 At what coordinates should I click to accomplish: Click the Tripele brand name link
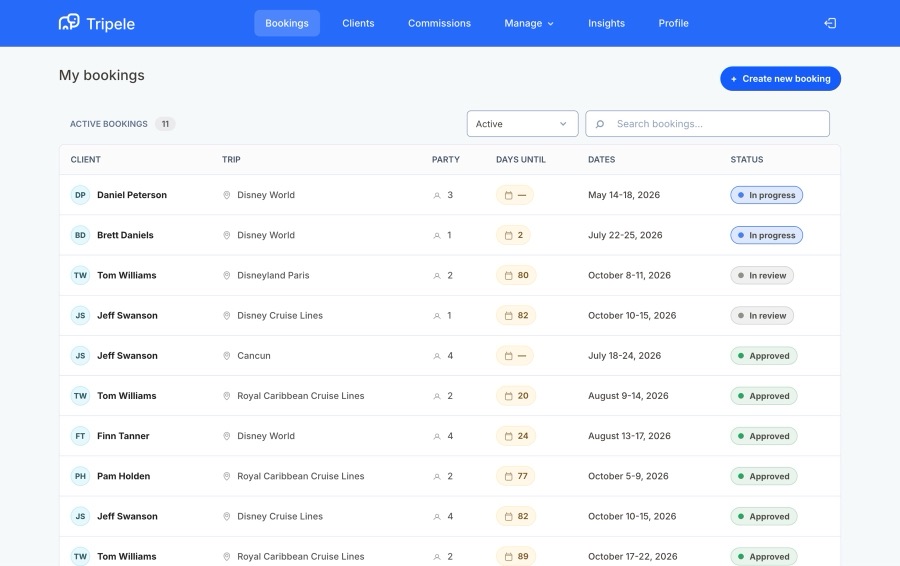(x=110, y=24)
